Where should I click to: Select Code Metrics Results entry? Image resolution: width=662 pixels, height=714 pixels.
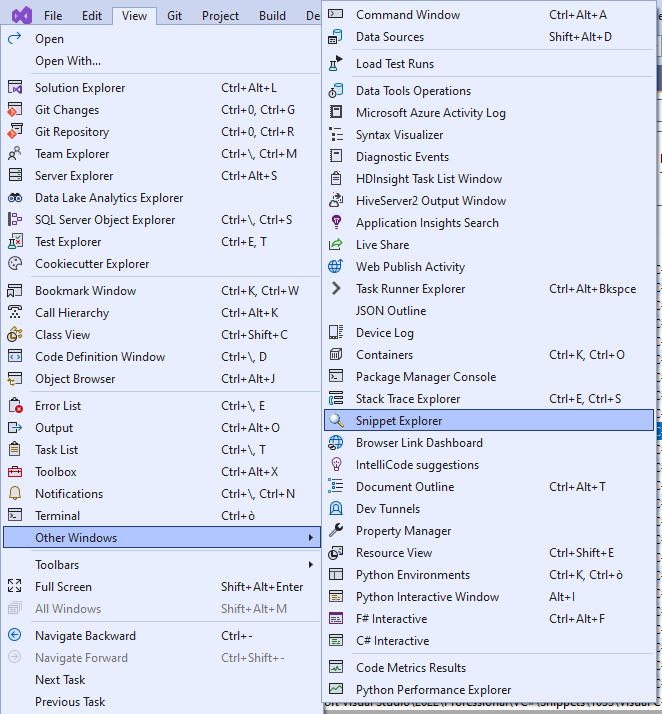click(489, 668)
